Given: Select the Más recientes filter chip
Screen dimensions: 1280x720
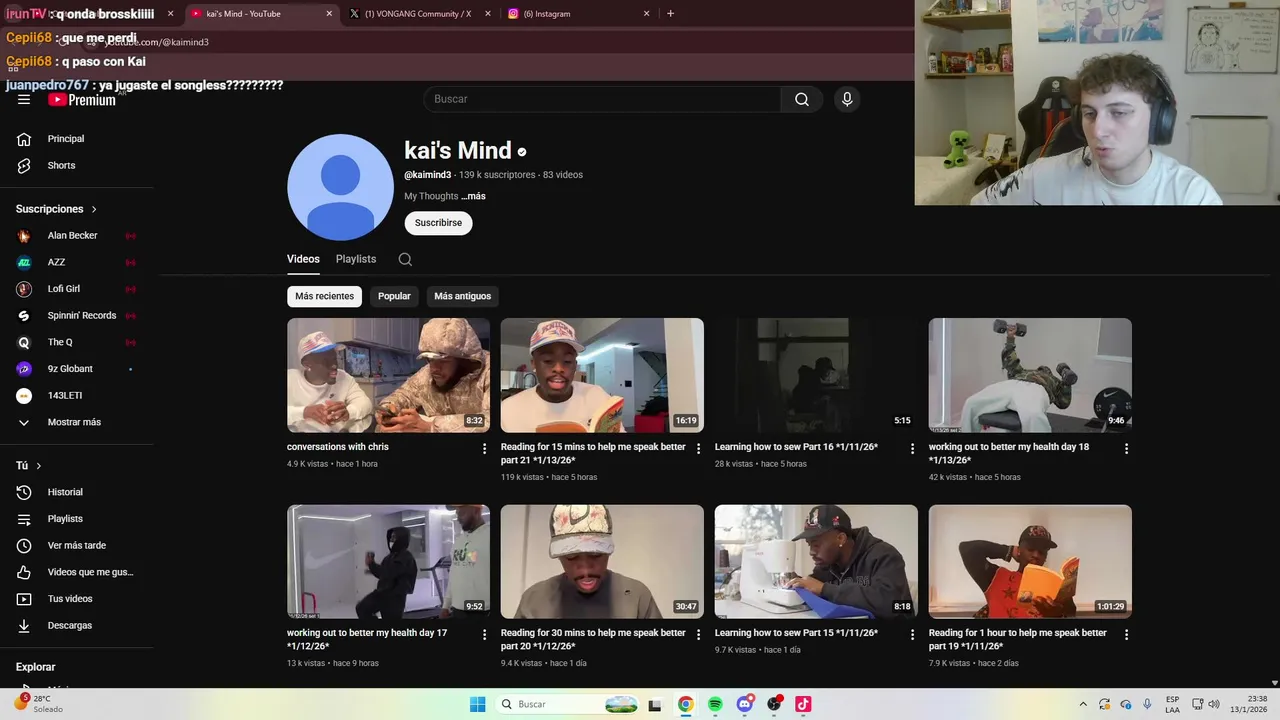Looking at the screenshot, I should click(324, 296).
